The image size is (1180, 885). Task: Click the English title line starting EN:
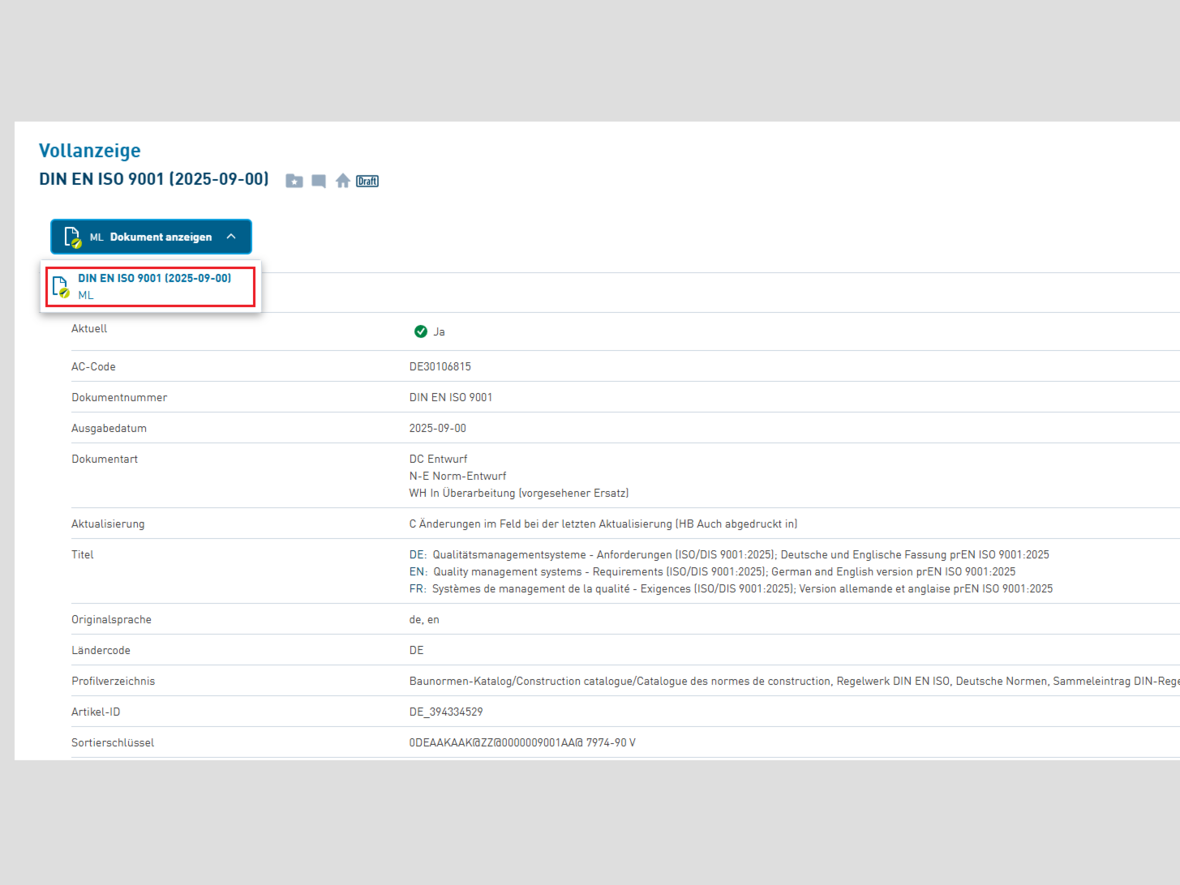coord(712,572)
